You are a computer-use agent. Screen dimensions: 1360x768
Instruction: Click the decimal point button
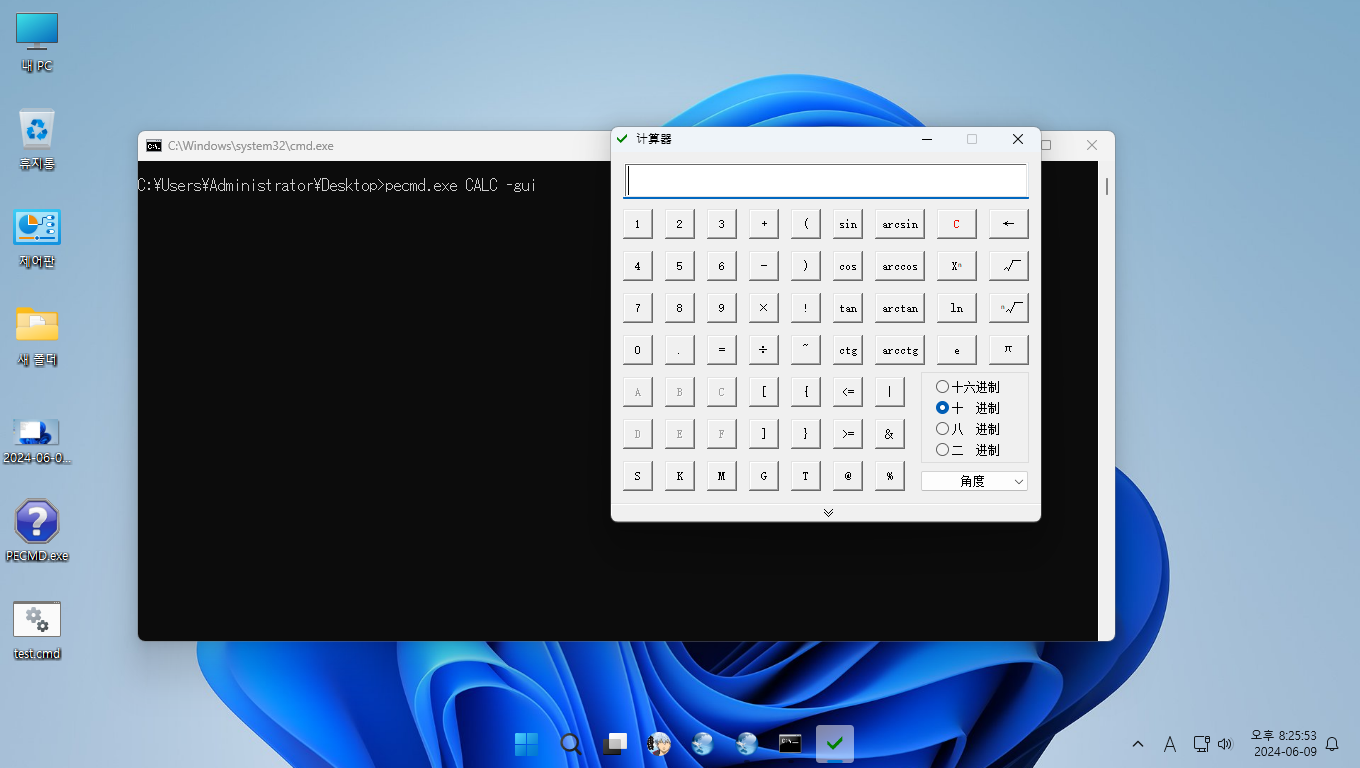[679, 350]
